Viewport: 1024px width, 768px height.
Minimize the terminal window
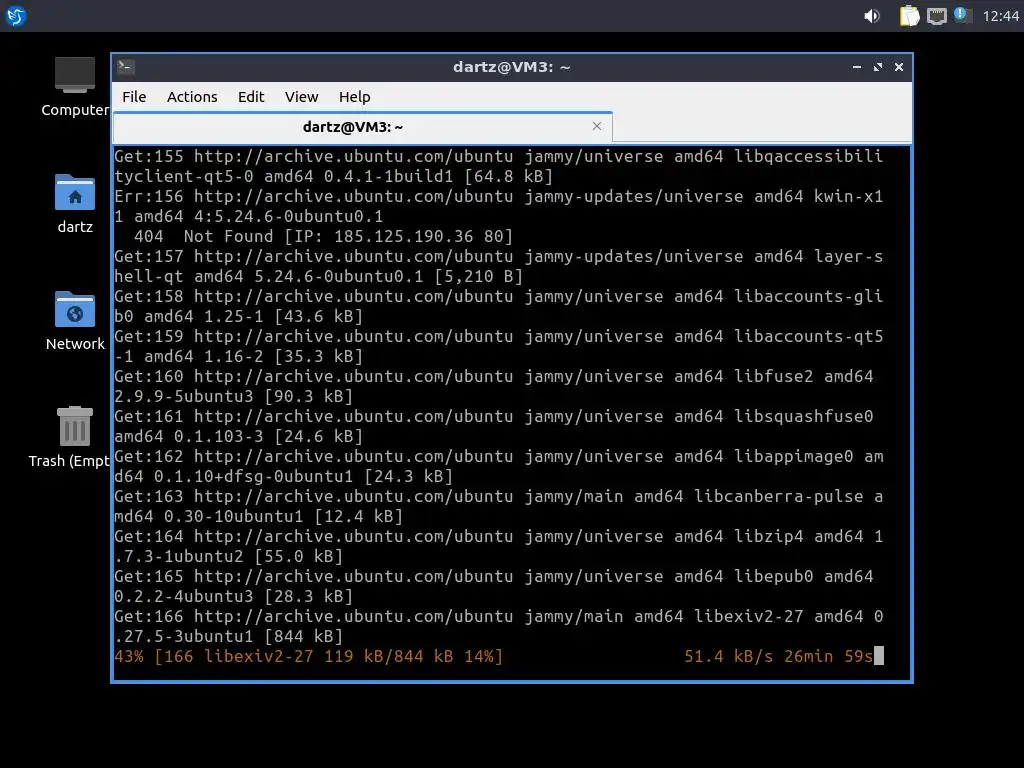[x=857, y=67]
